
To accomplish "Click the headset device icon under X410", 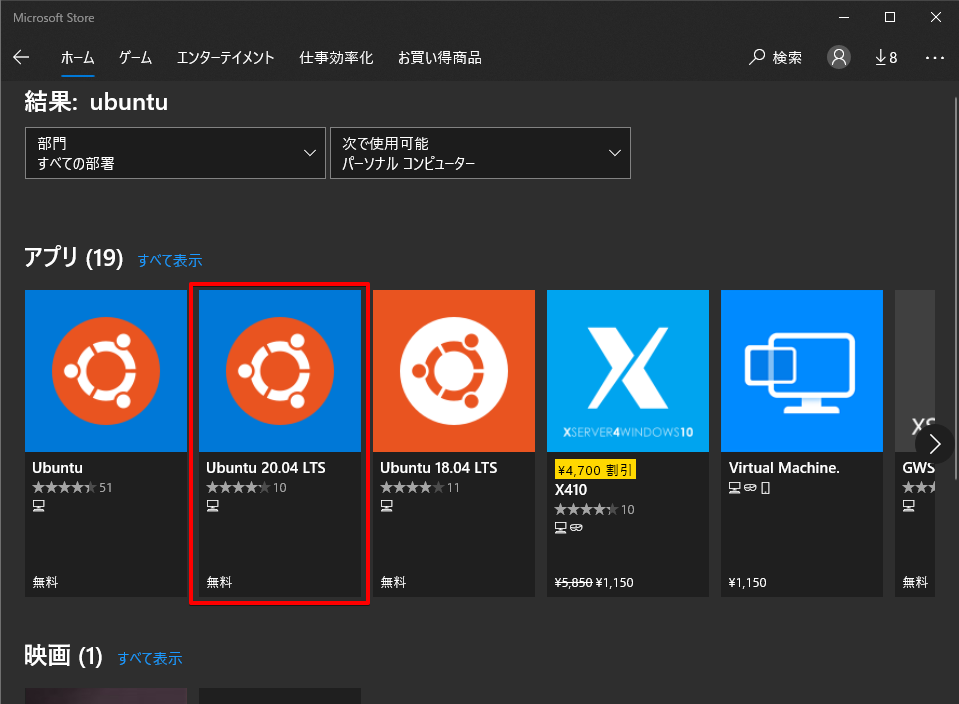I will [x=576, y=527].
